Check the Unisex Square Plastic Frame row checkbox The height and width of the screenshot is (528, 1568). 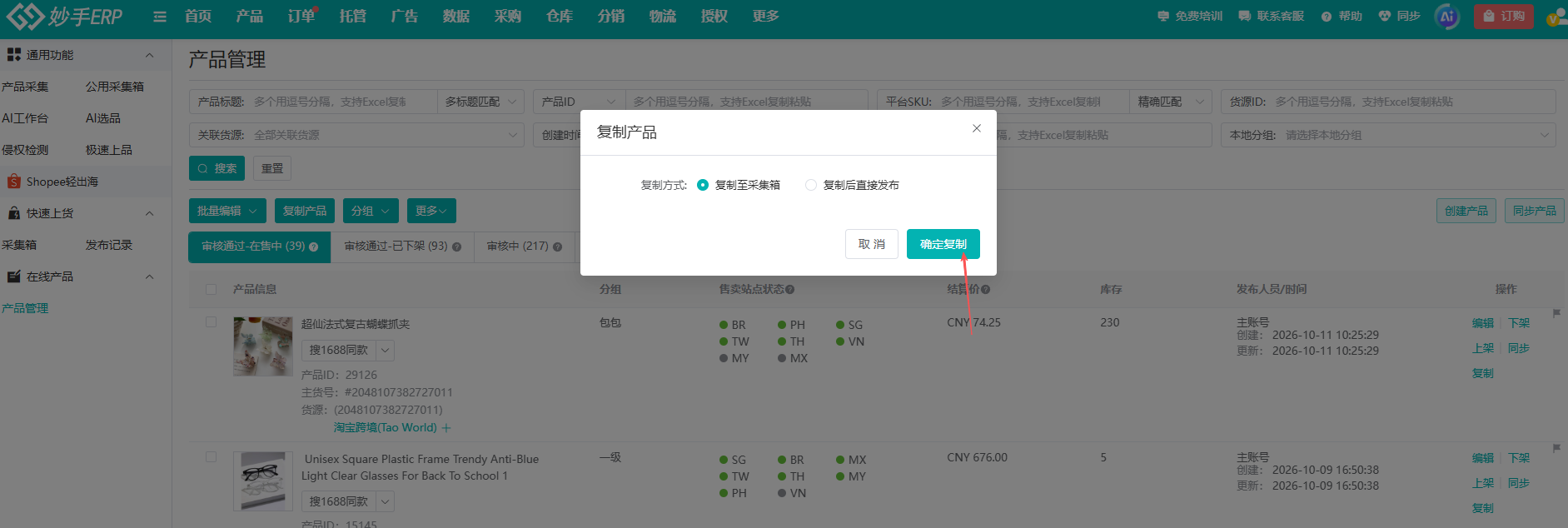click(x=212, y=457)
